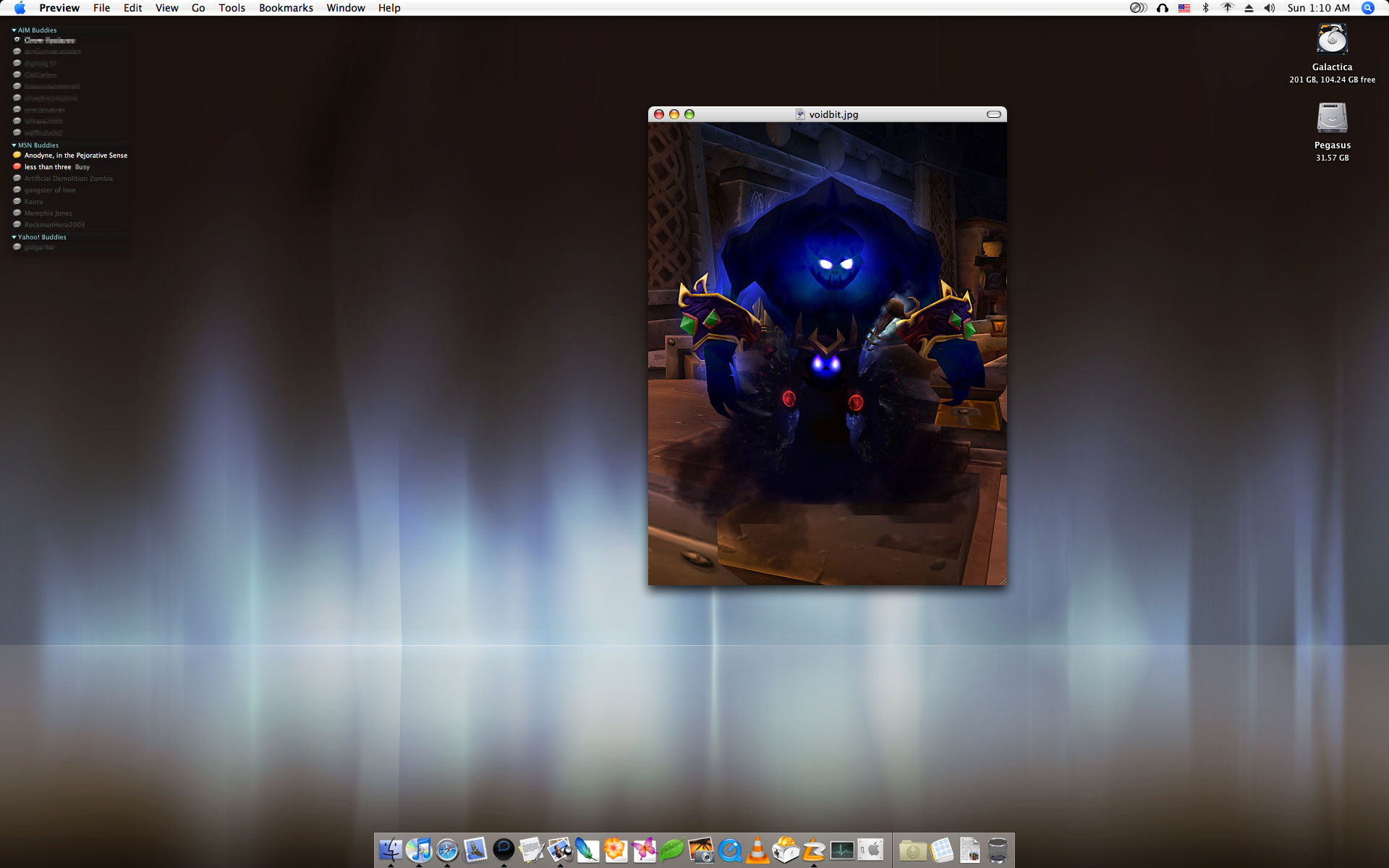Click the headphones menu bar icon
The width and height of the screenshot is (1389, 868).
(1163, 8)
